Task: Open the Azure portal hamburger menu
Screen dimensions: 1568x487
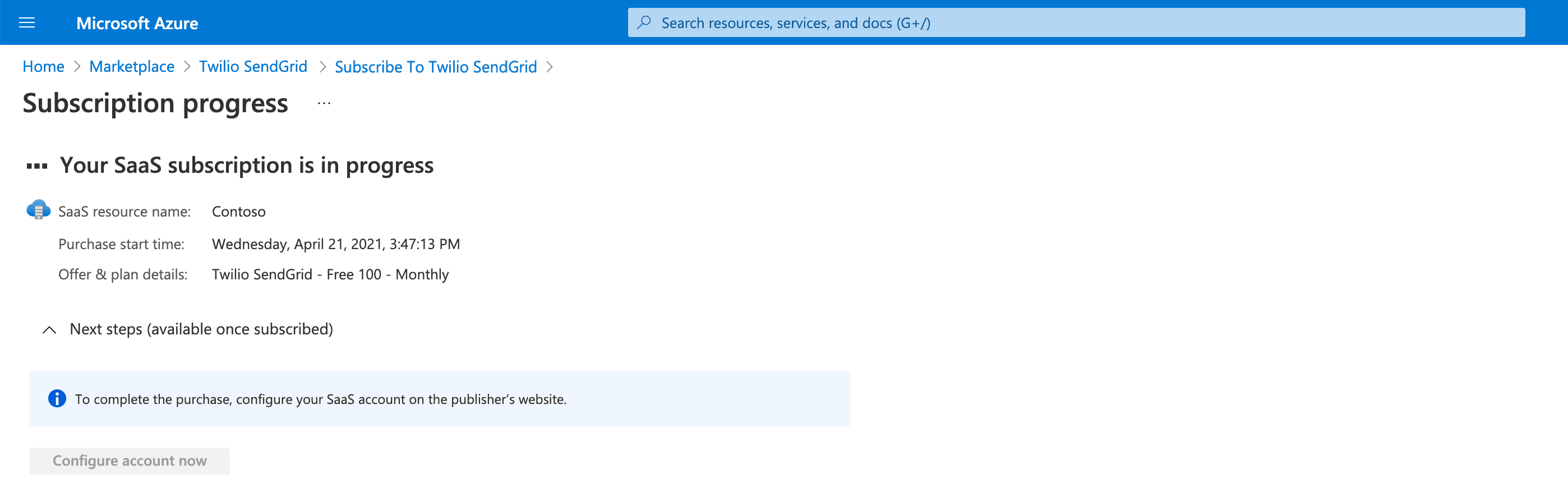Action: [x=27, y=23]
